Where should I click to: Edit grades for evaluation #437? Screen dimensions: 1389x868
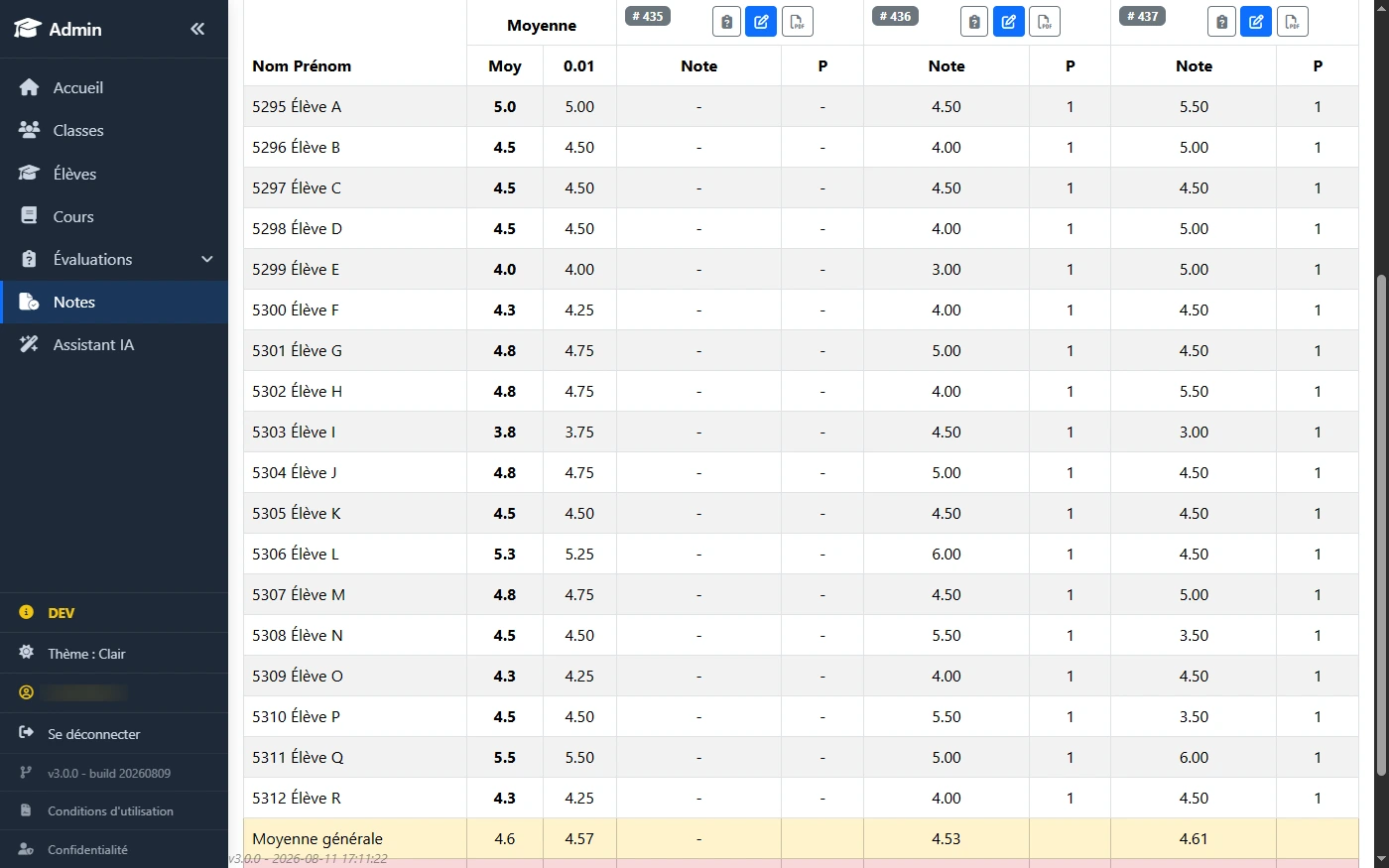[1256, 21]
